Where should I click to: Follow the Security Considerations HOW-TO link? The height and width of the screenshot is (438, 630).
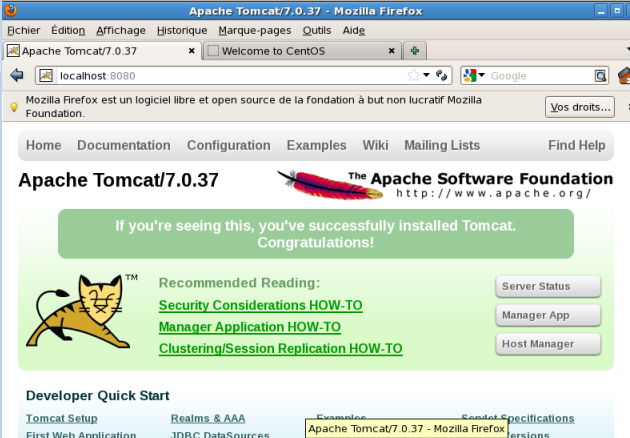tap(260, 305)
